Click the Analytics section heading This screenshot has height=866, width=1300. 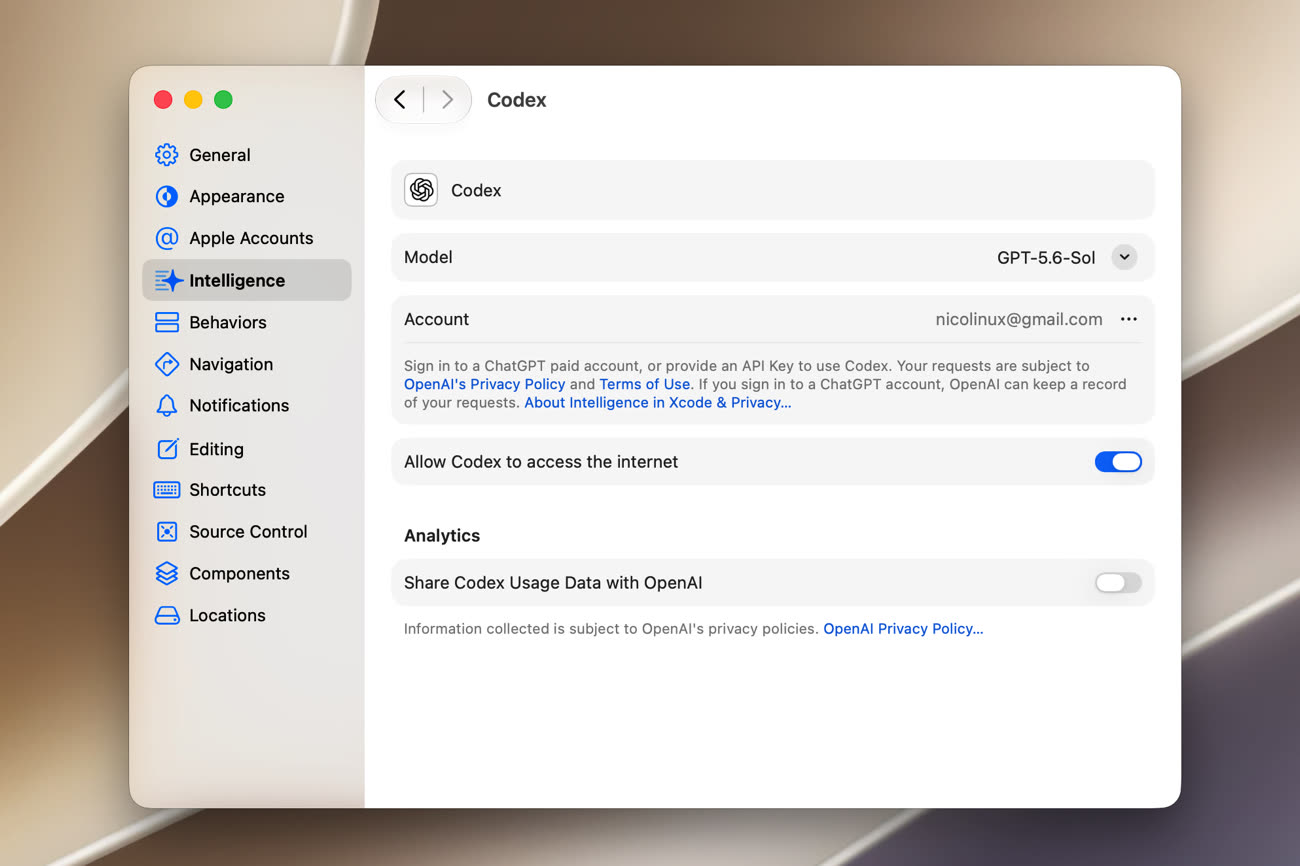442,536
